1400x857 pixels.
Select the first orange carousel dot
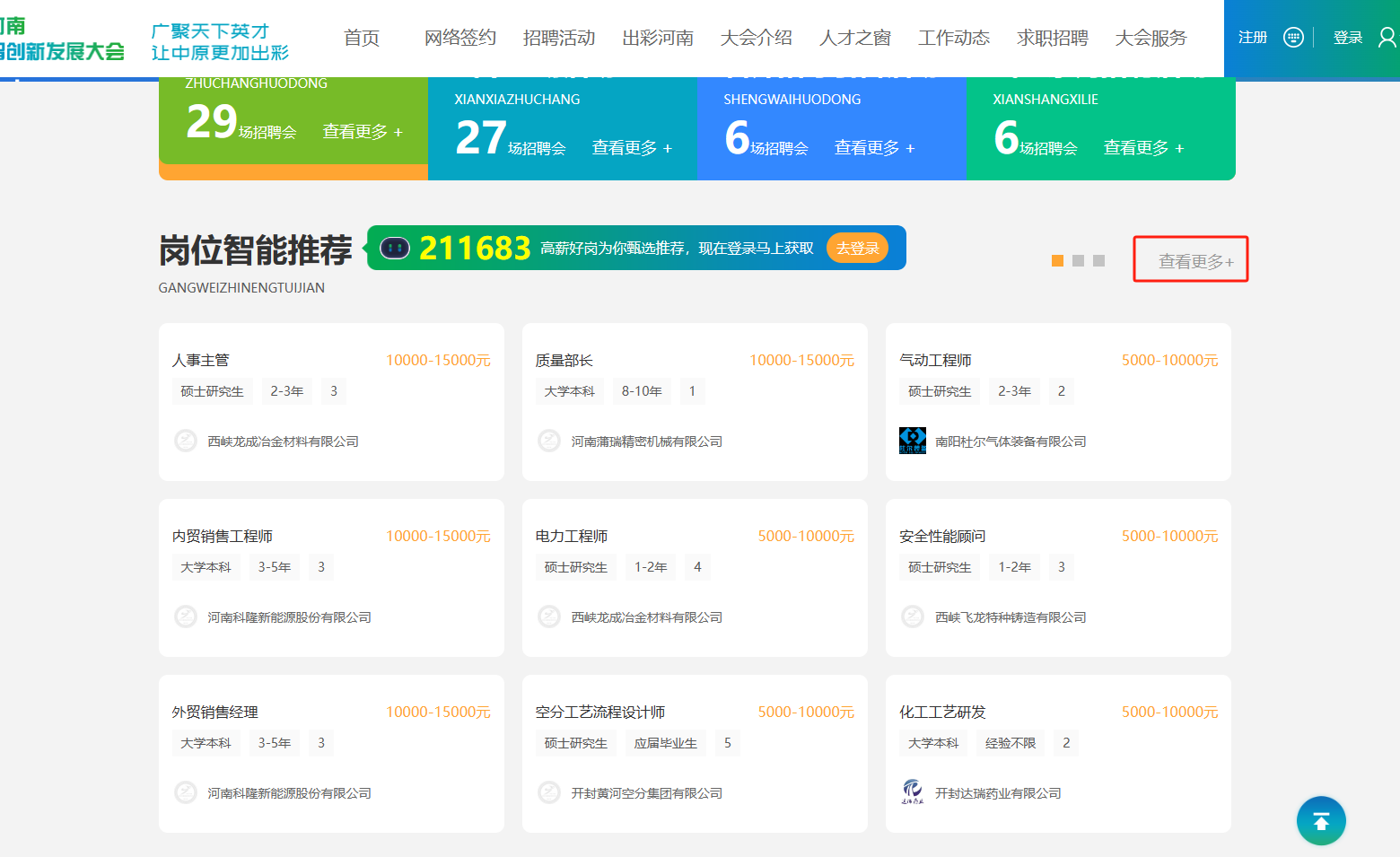tap(1057, 260)
